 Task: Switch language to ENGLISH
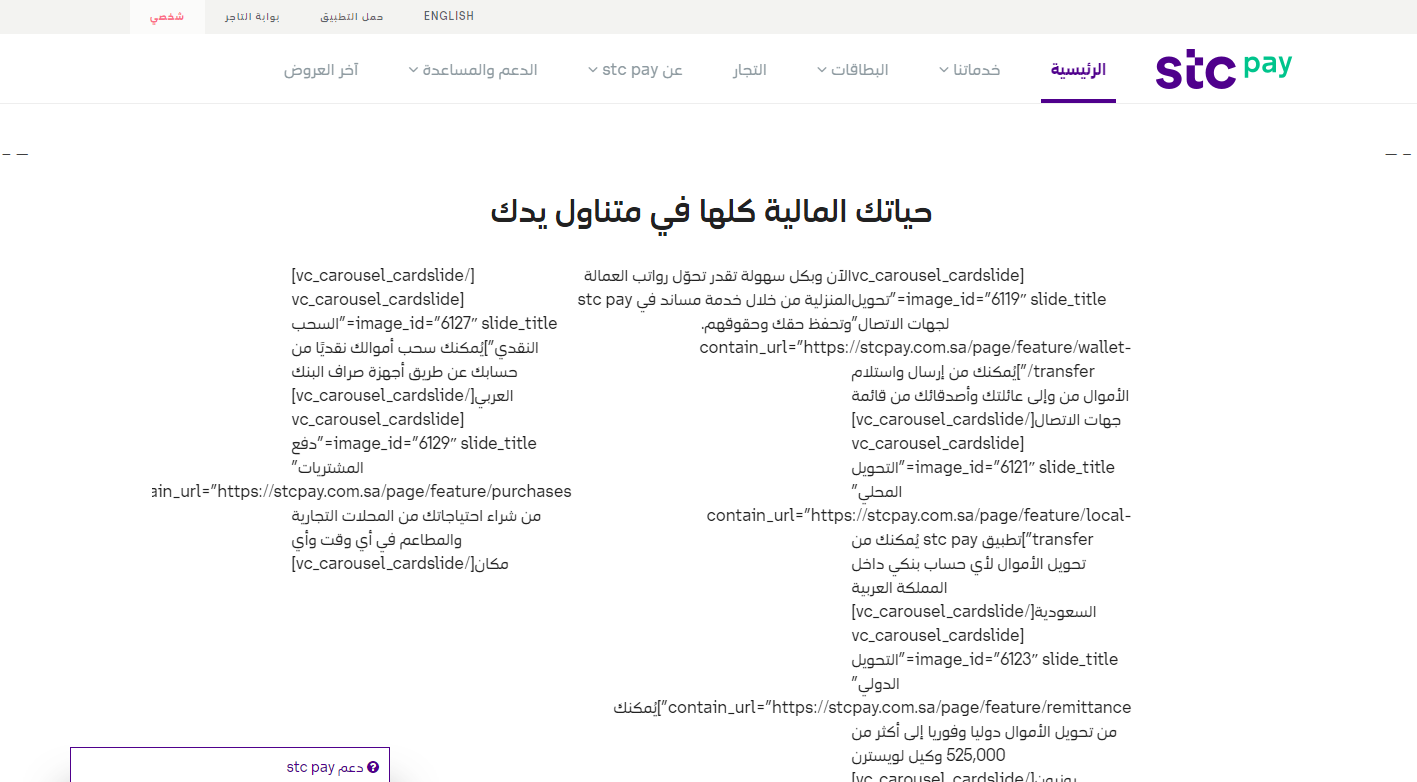click(449, 16)
